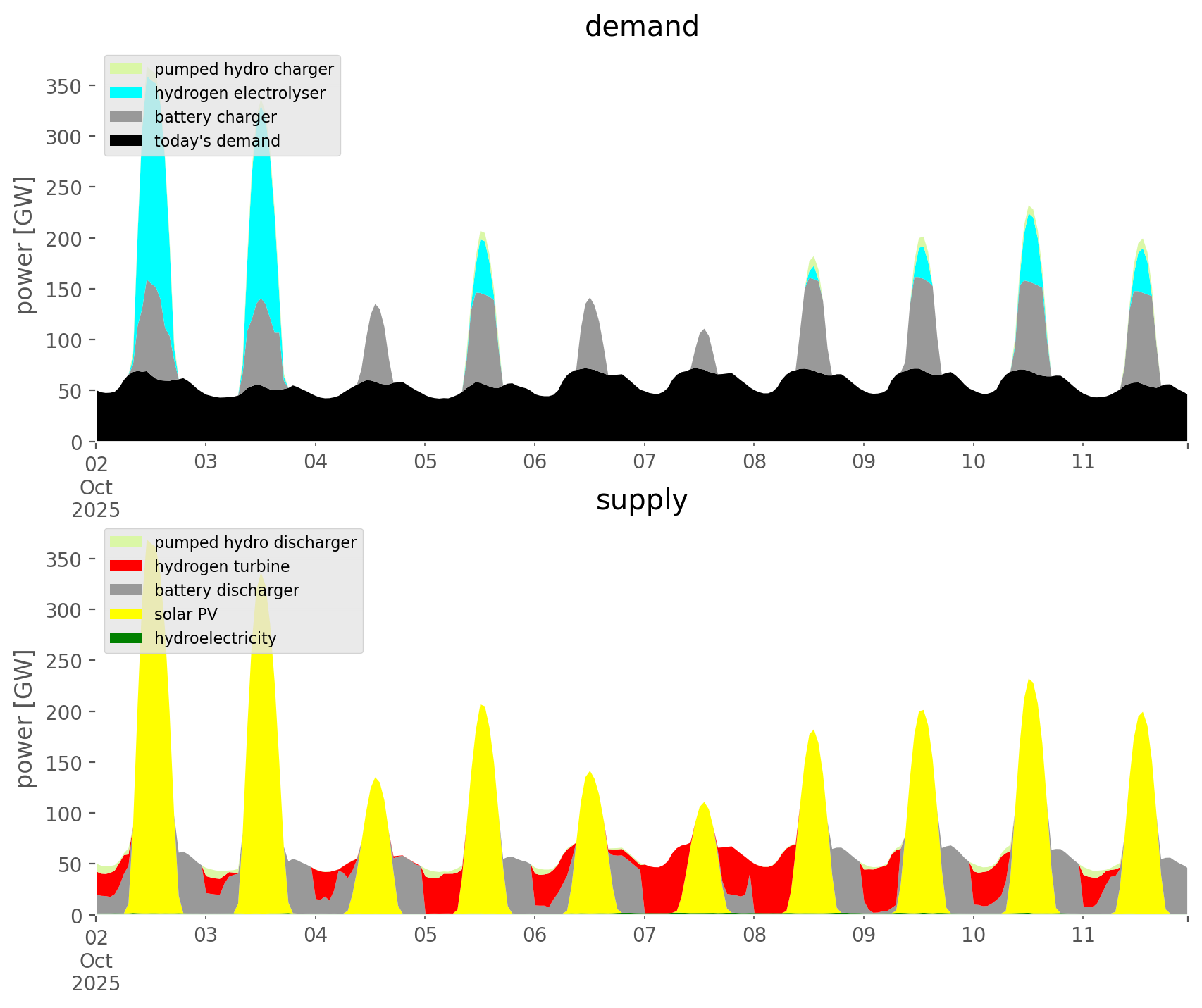Click the battery discharger legend swatch
This screenshot has width=1202, height=1008.
click(127, 590)
